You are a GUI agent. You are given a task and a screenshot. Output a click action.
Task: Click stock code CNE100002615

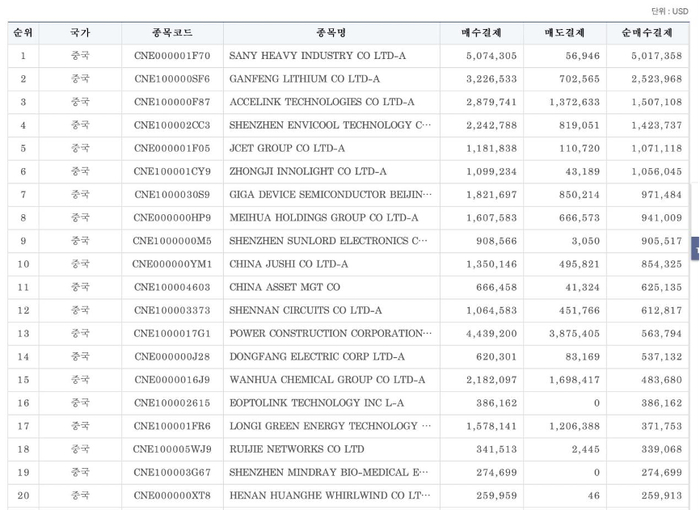click(172, 403)
